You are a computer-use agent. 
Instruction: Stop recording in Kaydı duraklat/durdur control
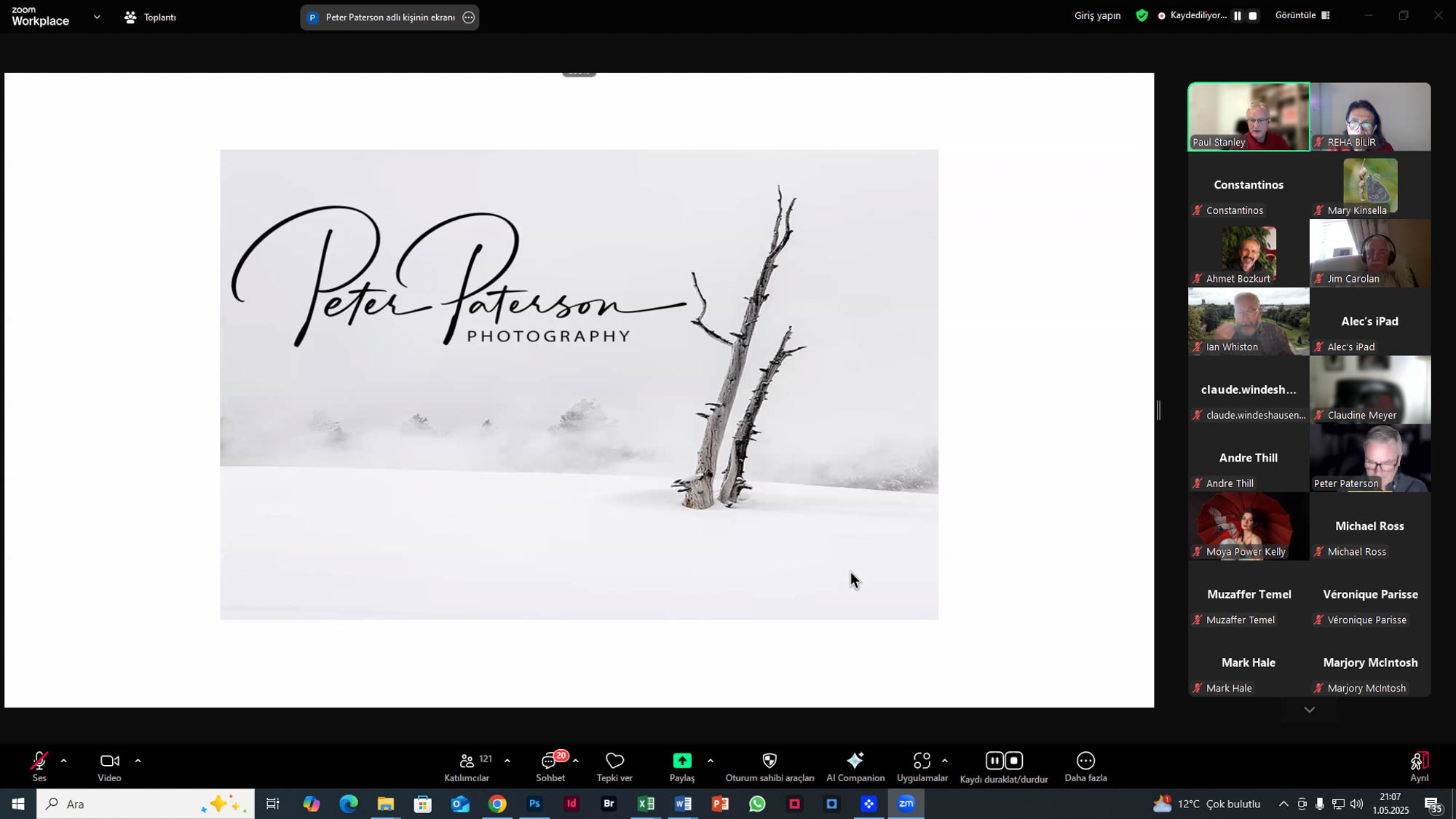(1014, 761)
